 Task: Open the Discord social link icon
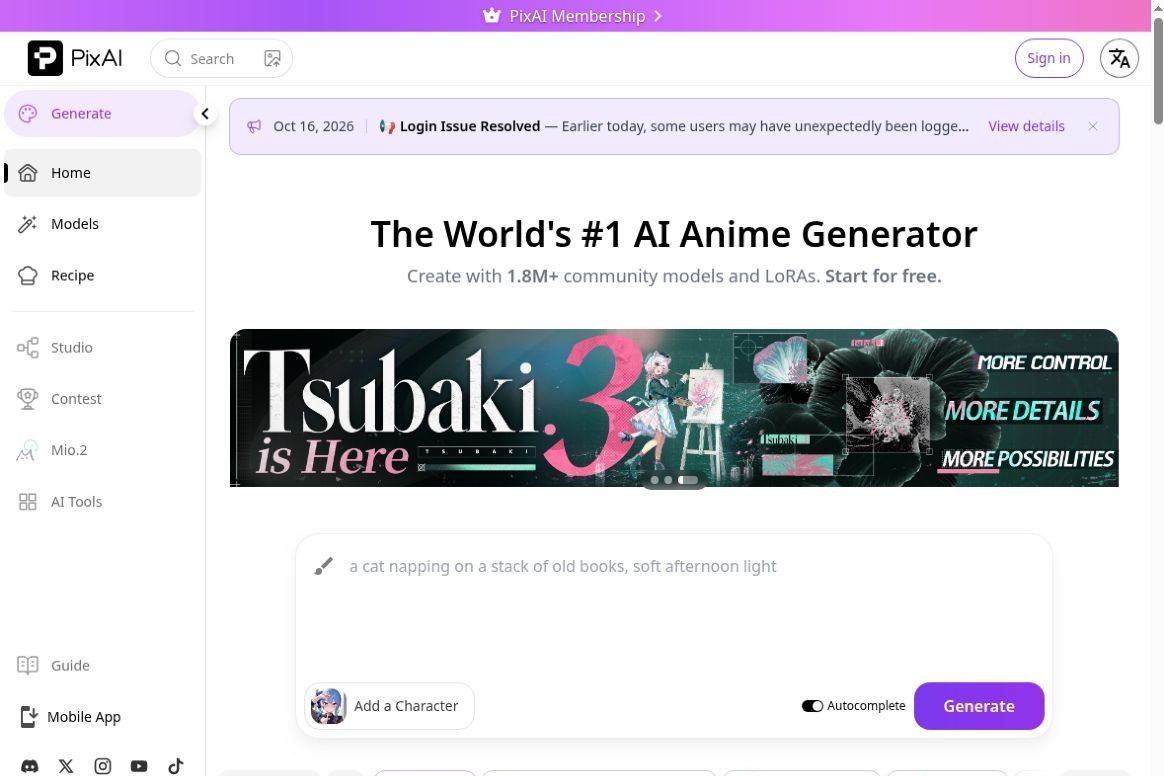click(30, 766)
